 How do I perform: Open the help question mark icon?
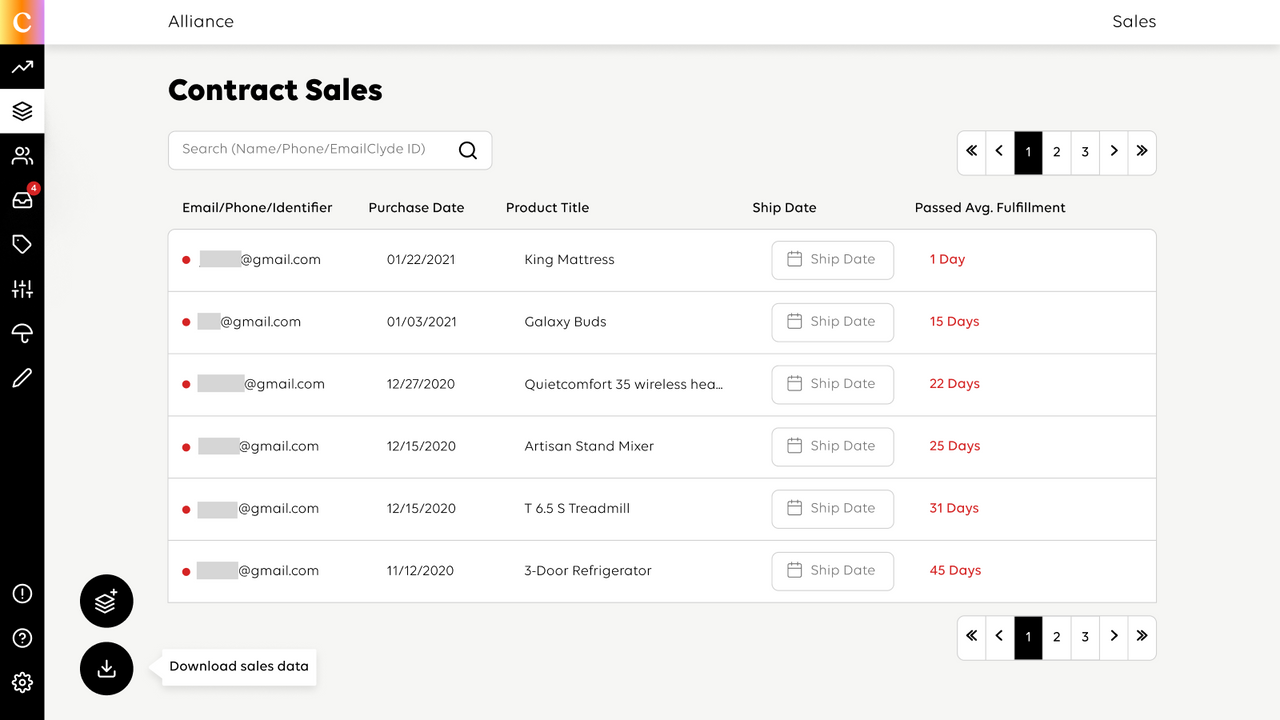point(22,638)
